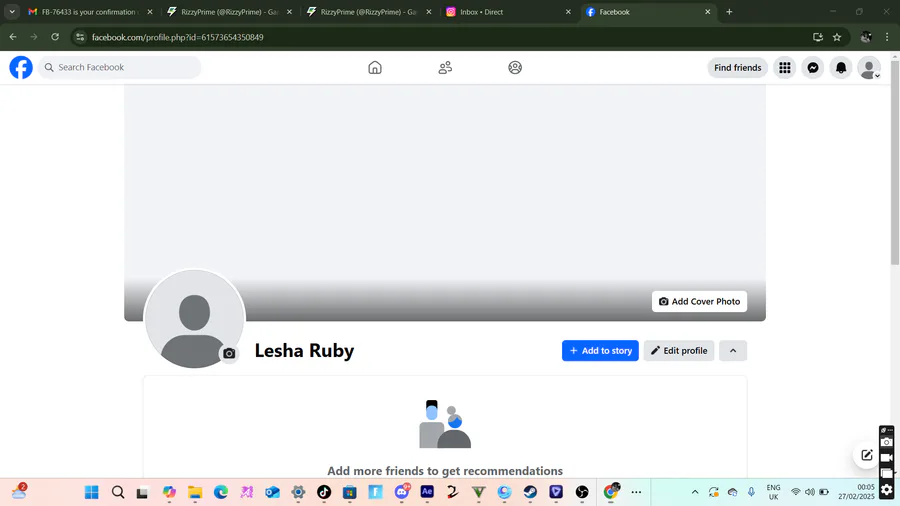The width and height of the screenshot is (900, 506).
Task: Open the Groups icon in top navigation
Action: 515,68
